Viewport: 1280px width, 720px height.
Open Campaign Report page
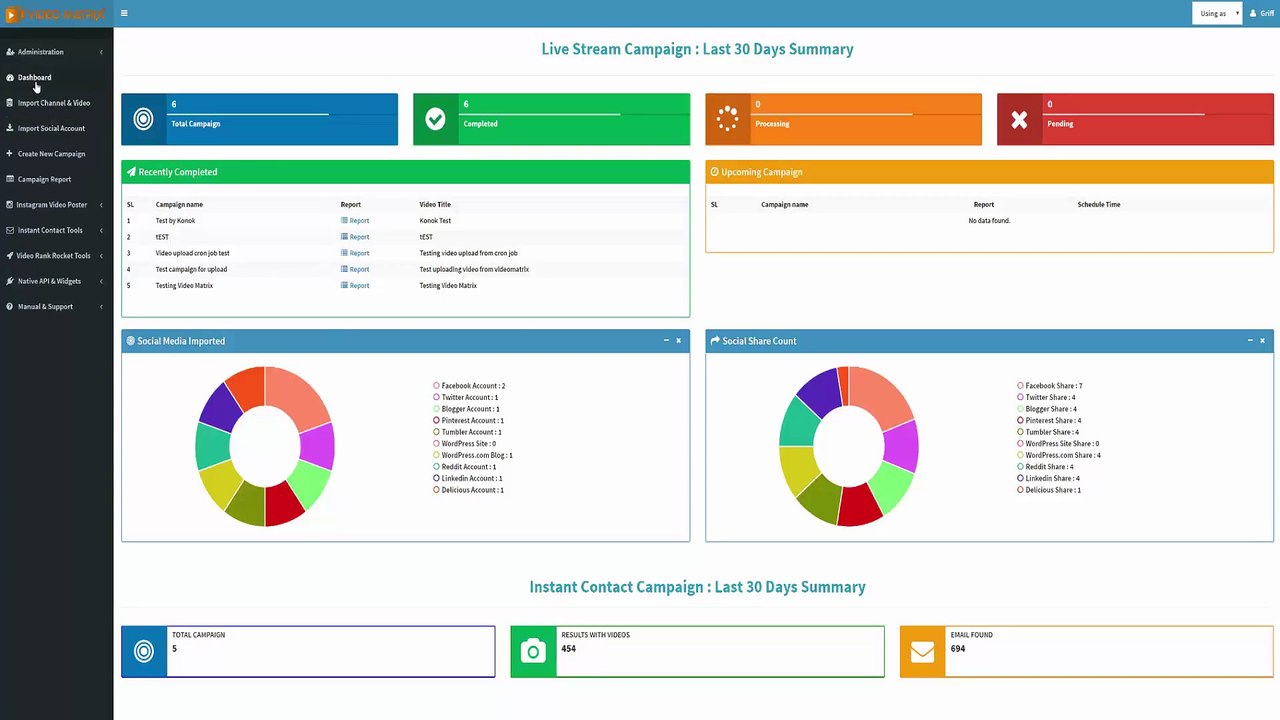point(56,179)
